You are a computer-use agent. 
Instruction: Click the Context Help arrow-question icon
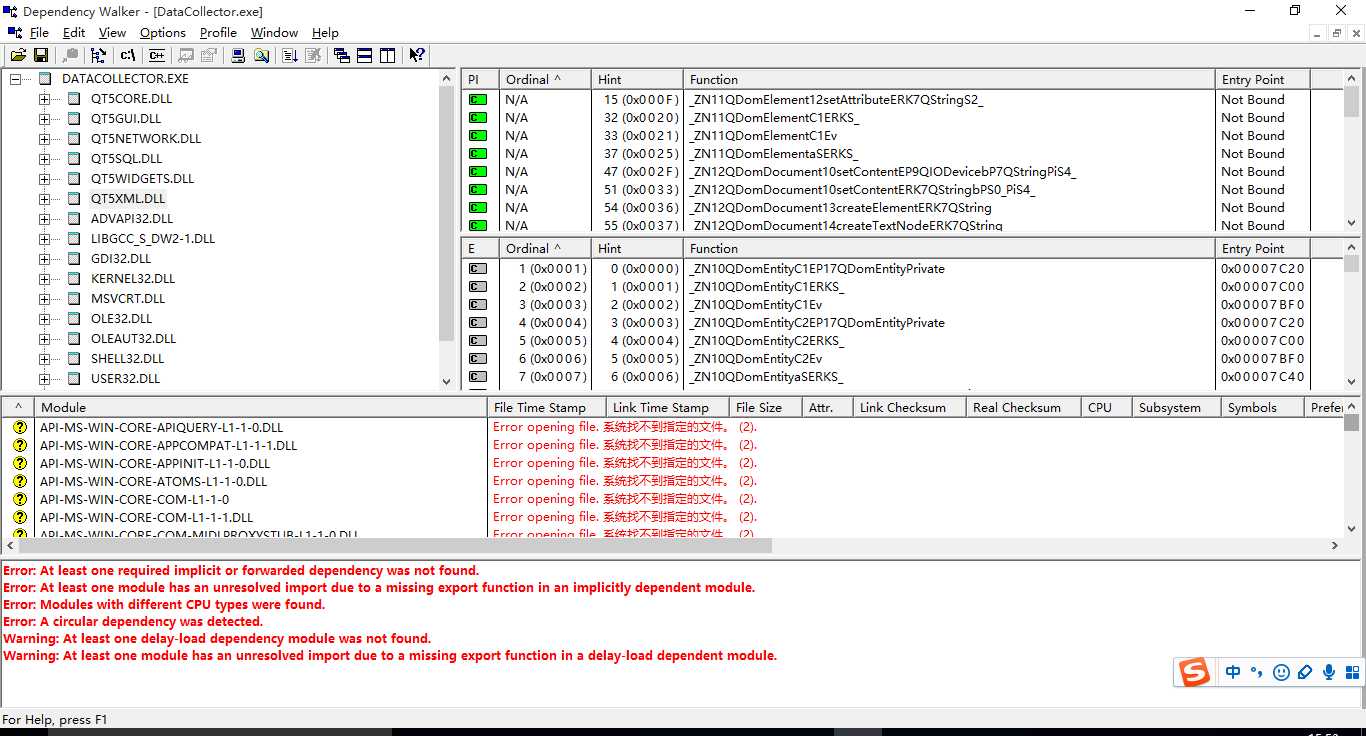pos(417,55)
